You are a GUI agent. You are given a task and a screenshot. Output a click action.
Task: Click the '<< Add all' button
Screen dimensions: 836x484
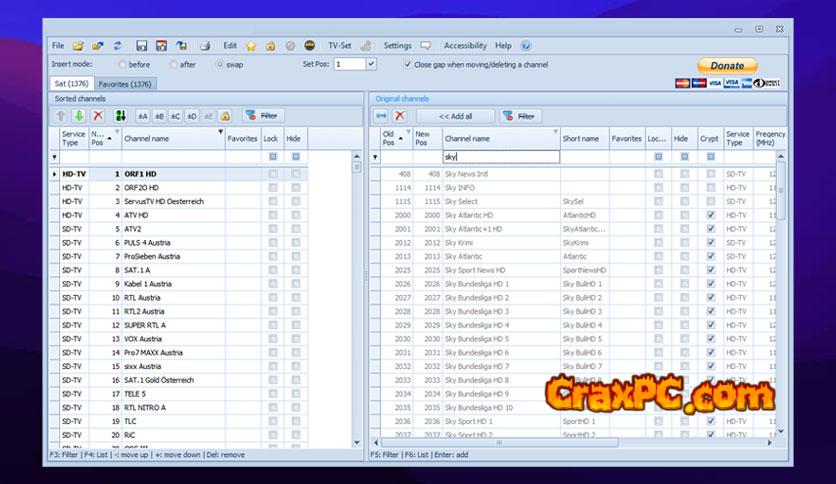point(455,116)
